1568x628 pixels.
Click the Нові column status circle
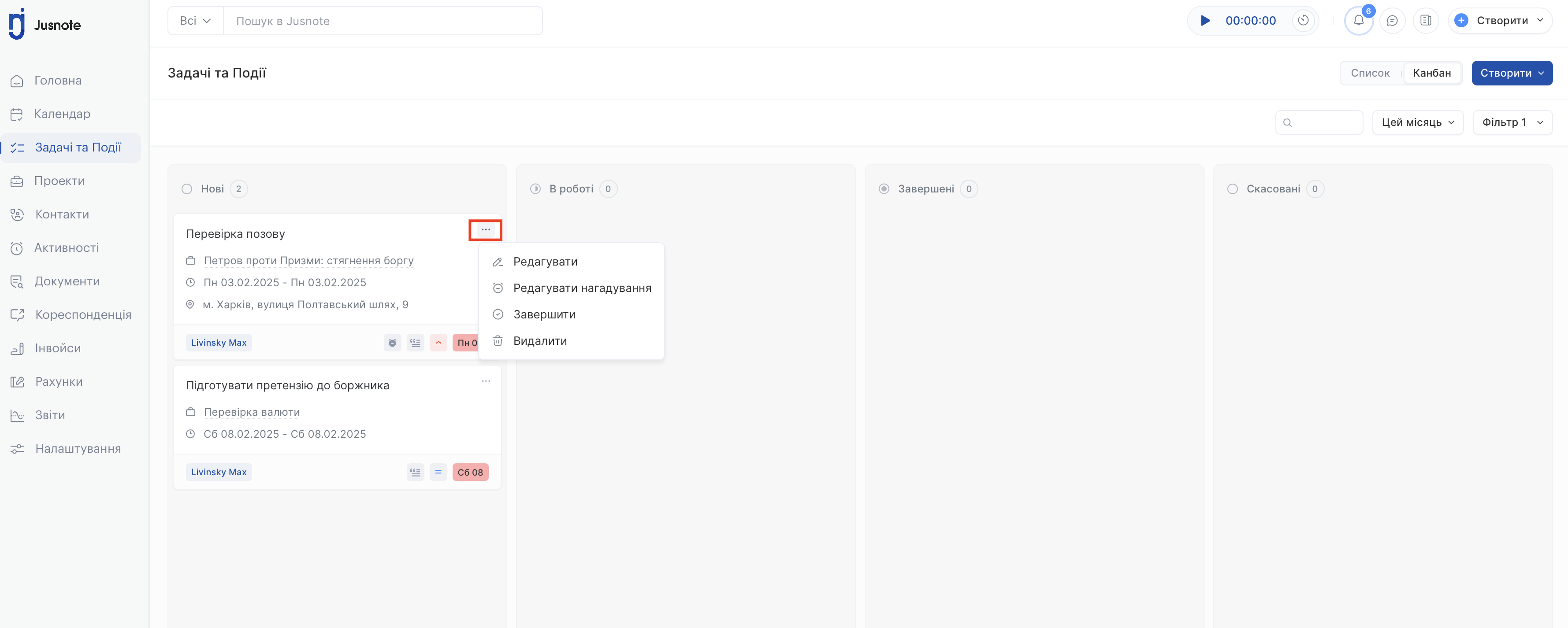pos(187,188)
